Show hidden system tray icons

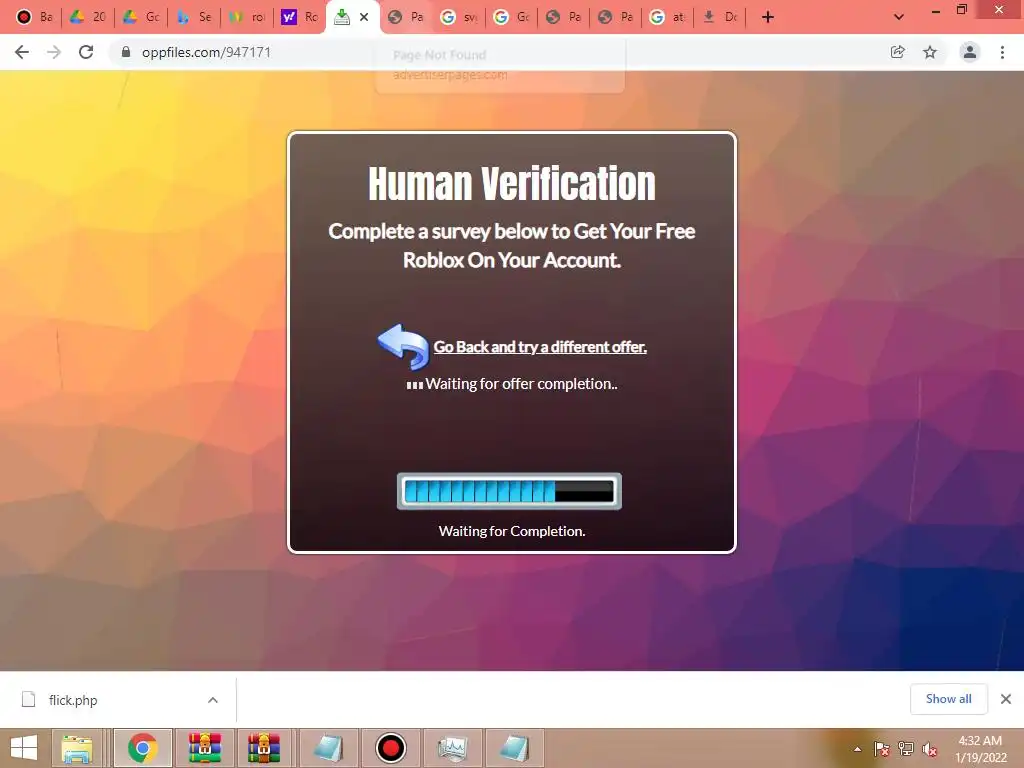click(x=857, y=749)
